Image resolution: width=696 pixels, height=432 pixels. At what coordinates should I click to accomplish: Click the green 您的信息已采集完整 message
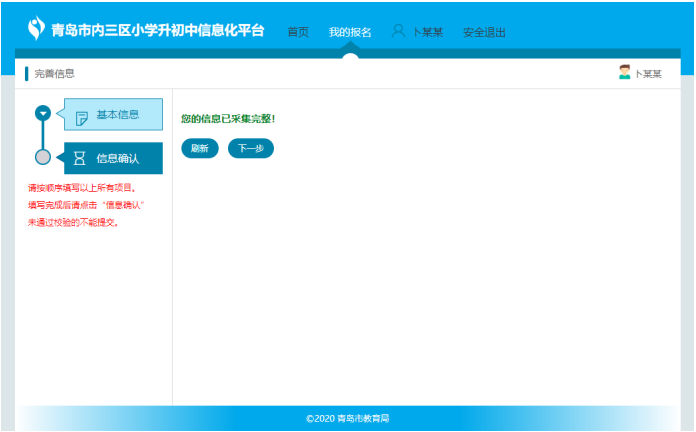(228, 119)
